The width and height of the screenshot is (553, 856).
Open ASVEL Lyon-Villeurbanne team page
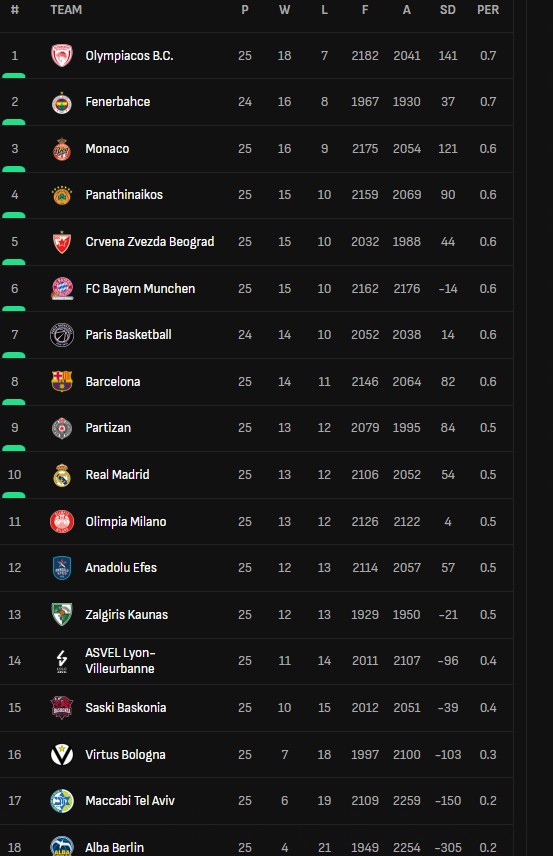120,661
